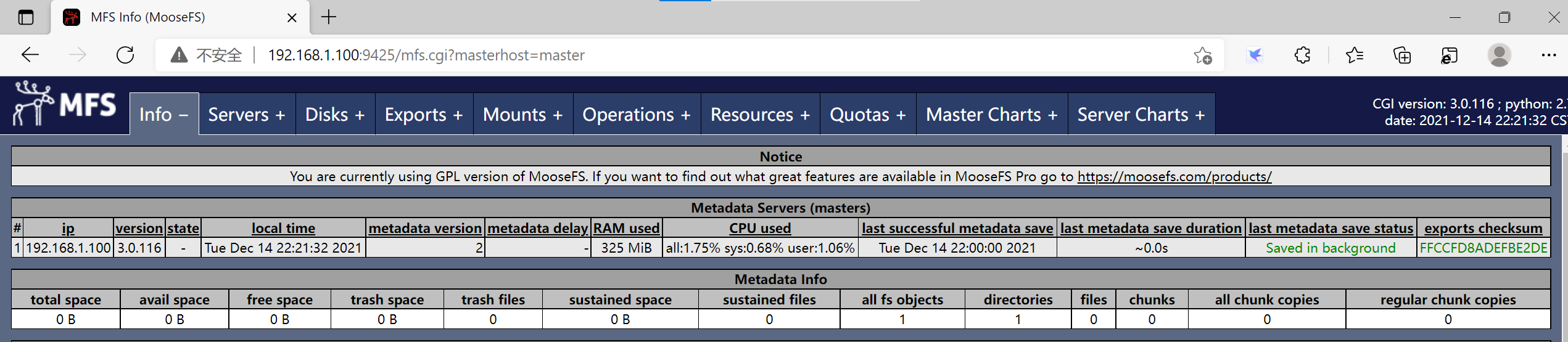Viewport: 1568px width, 342px height.
Task: Sort masters by version column
Action: tap(139, 229)
